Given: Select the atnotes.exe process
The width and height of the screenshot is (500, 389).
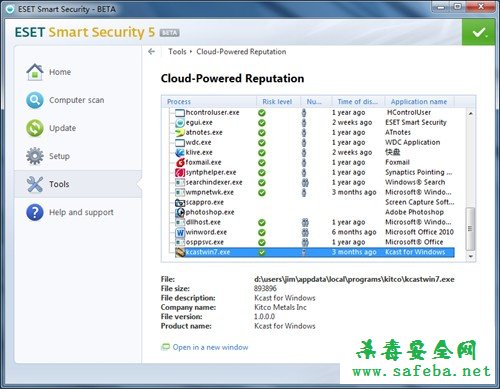Looking at the screenshot, I should tap(314, 132).
